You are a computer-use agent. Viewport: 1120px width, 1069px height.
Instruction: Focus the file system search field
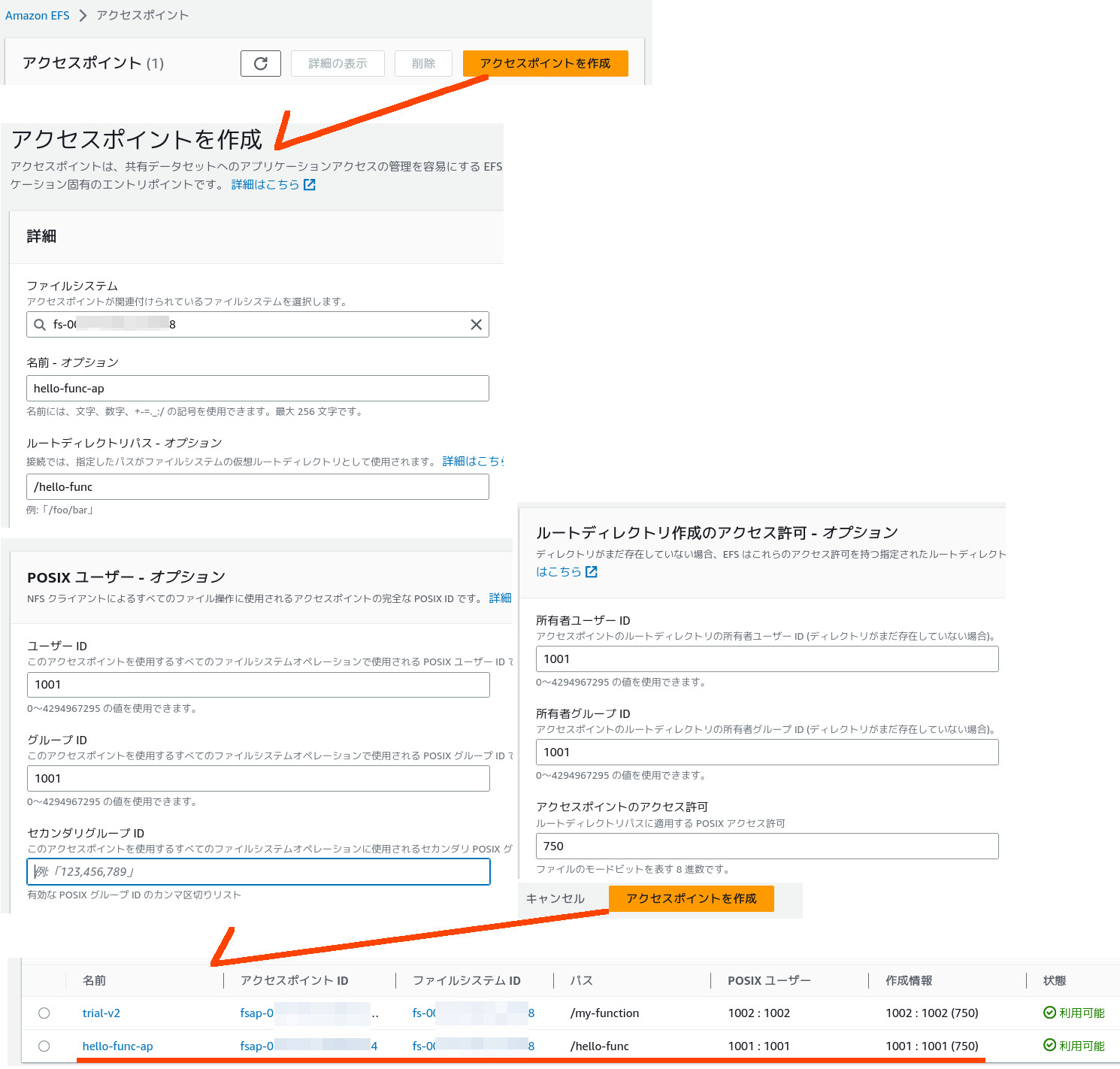point(258,325)
